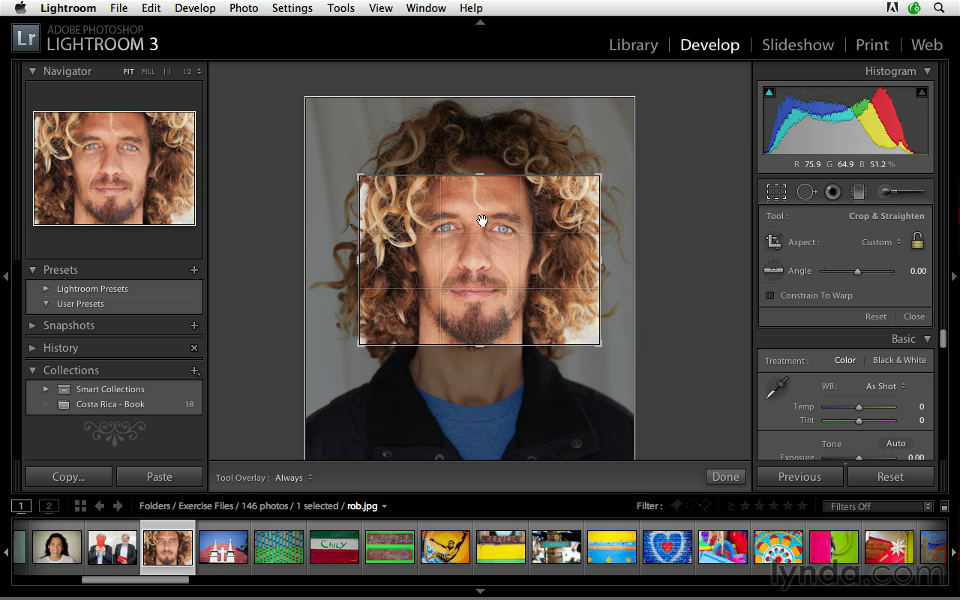Open the Develop menu

tap(195, 8)
